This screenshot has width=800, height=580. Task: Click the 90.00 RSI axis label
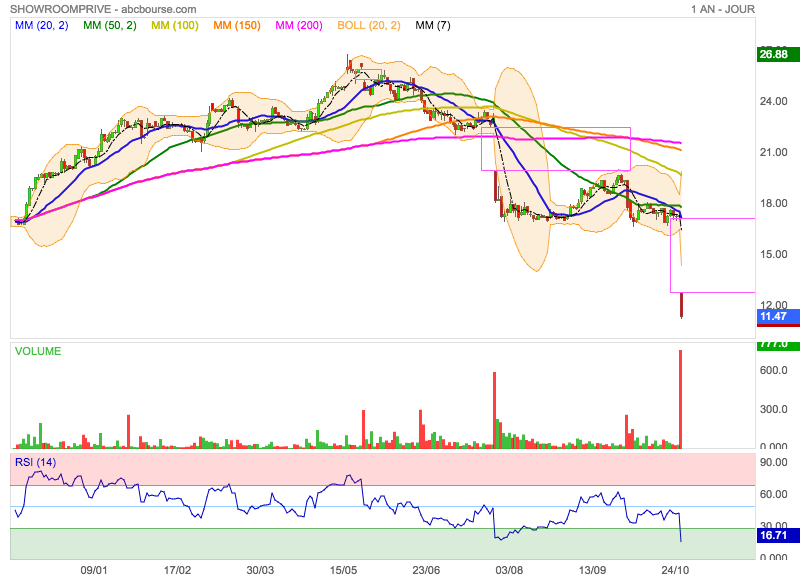[773, 462]
